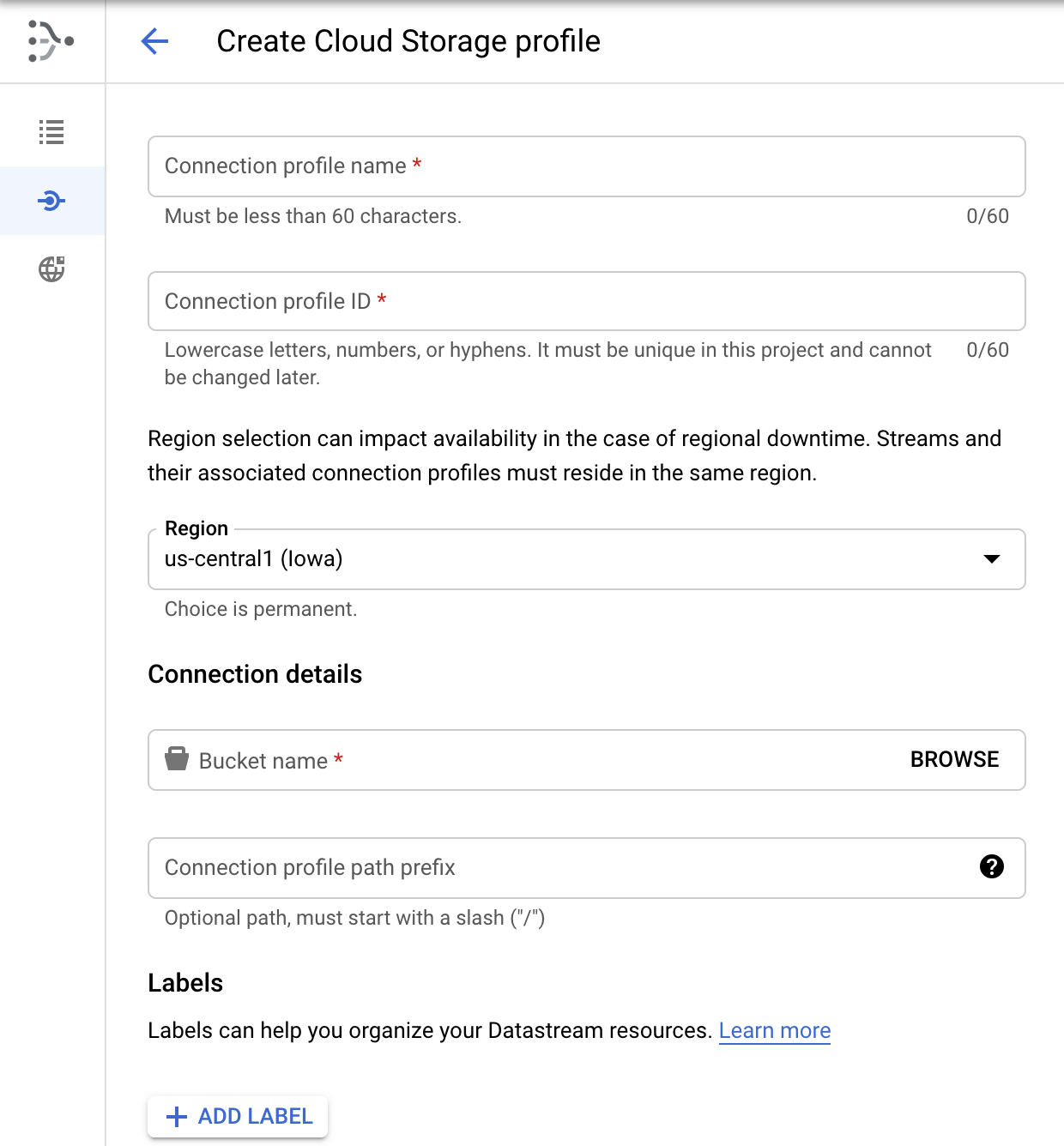Image resolution: width=1064 pixels, height=1146 pixels.
Task: Click the Connection details heading
Action: [x=255, y=674]
